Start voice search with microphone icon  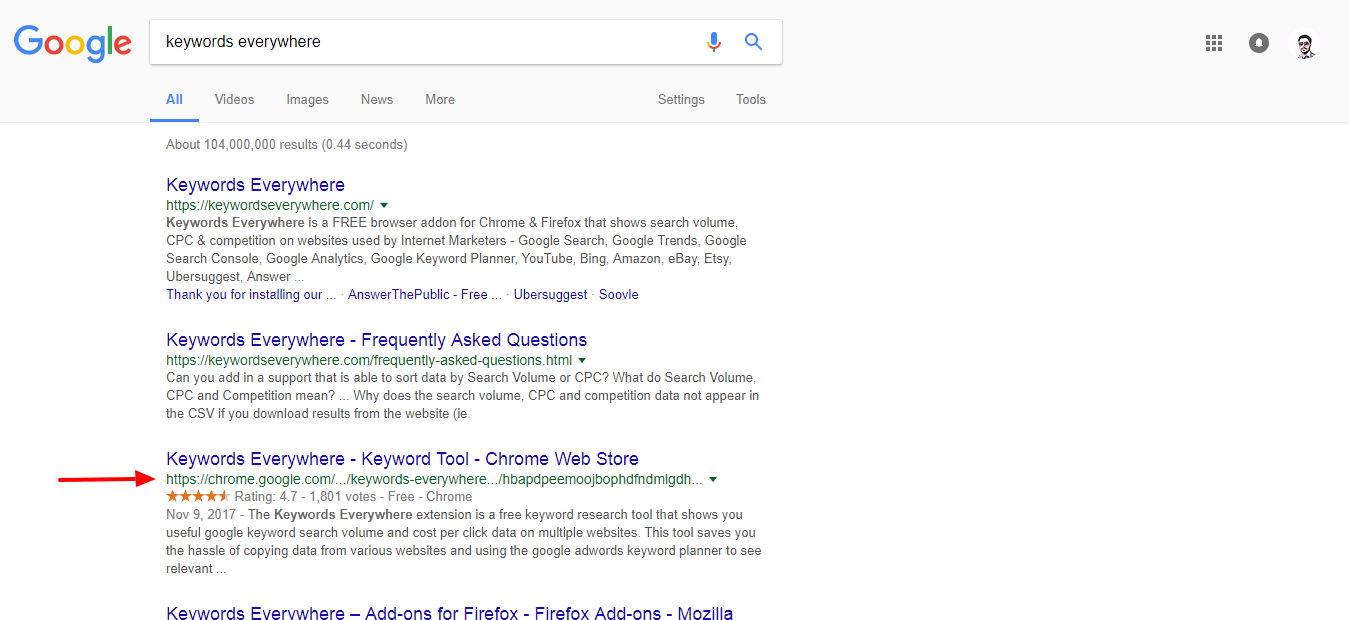coord(713,42)
